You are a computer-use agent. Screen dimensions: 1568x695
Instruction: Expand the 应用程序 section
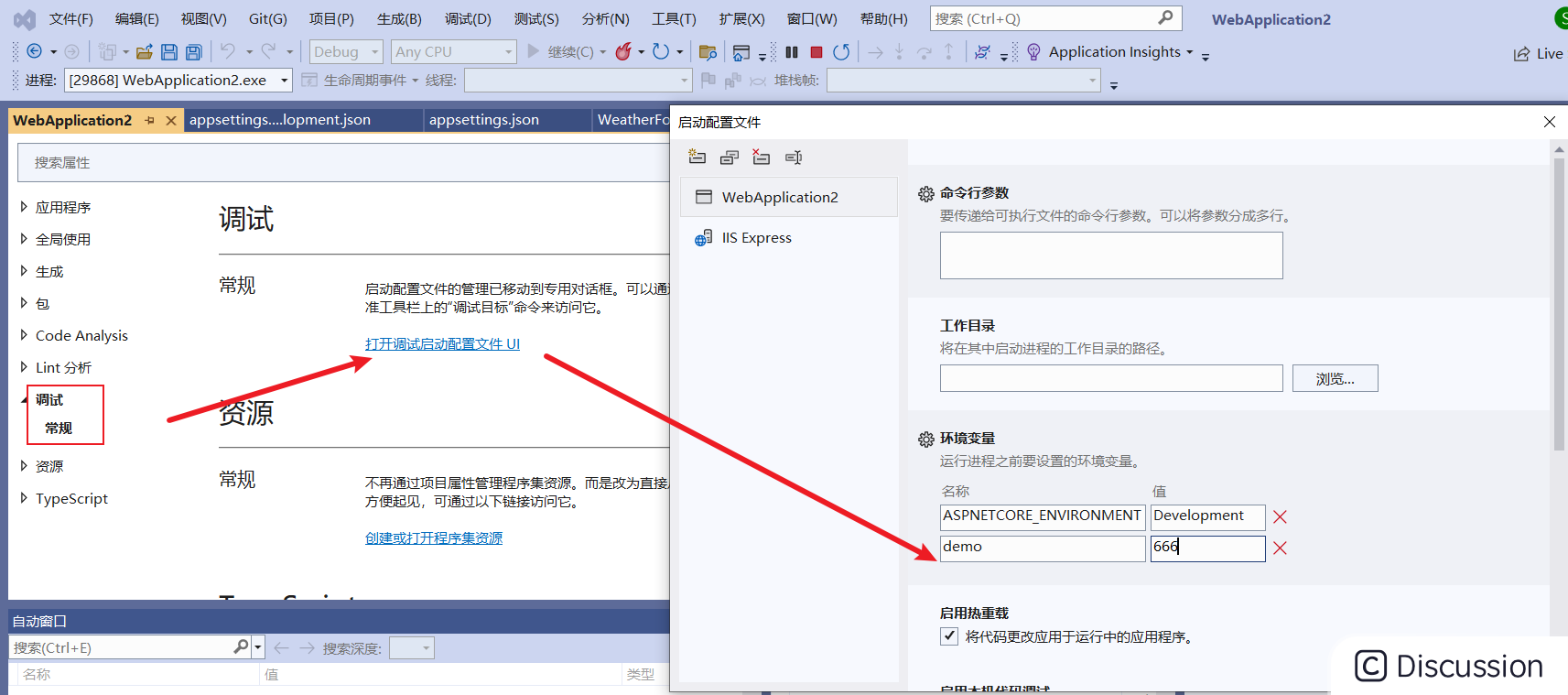(24, 207)
